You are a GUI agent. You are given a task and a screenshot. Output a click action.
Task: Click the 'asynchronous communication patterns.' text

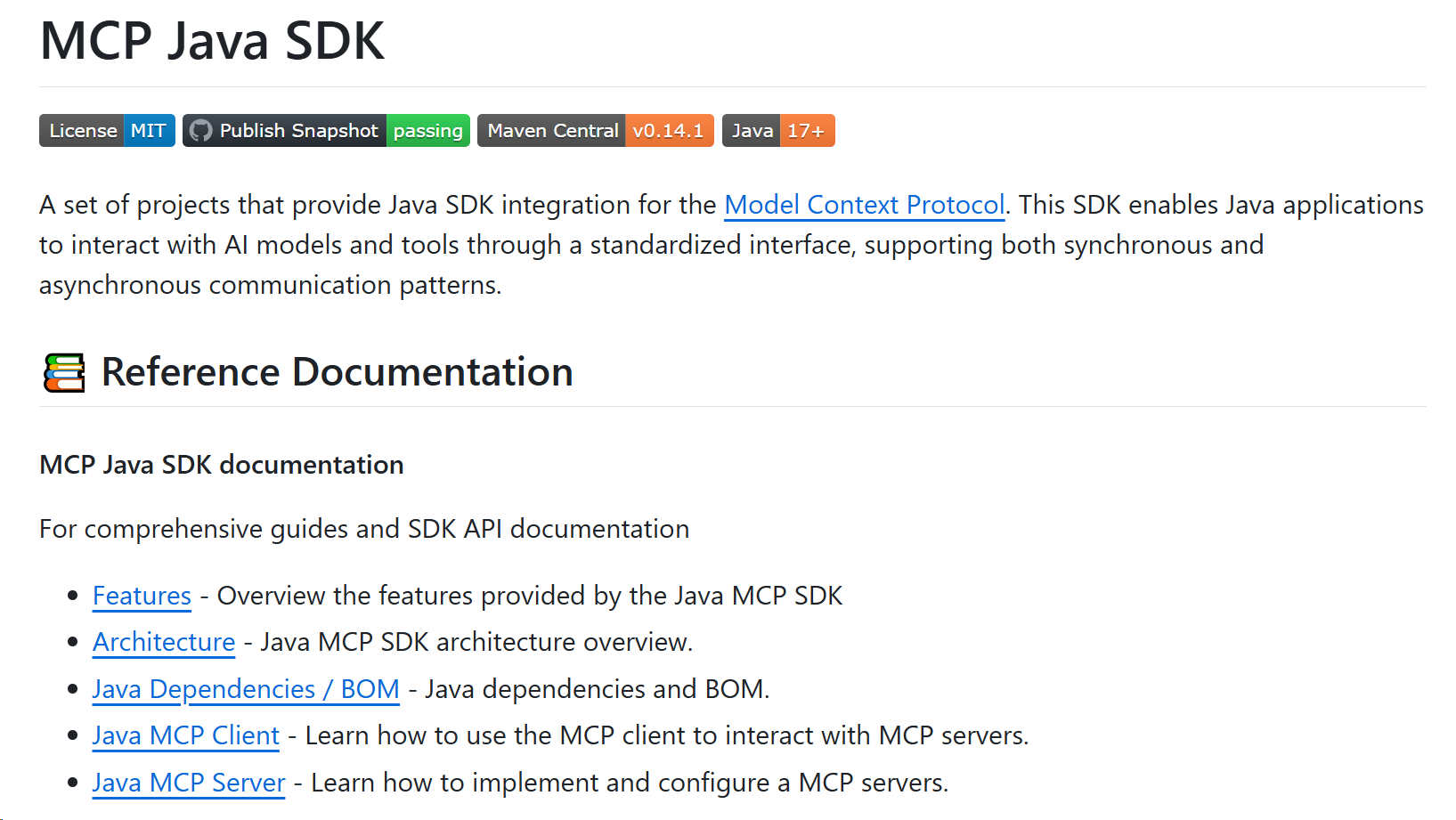[271, 285]
